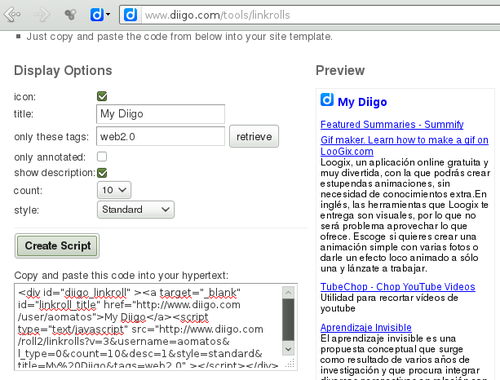Open Featured Summaries - Summify link

(392, 124)
